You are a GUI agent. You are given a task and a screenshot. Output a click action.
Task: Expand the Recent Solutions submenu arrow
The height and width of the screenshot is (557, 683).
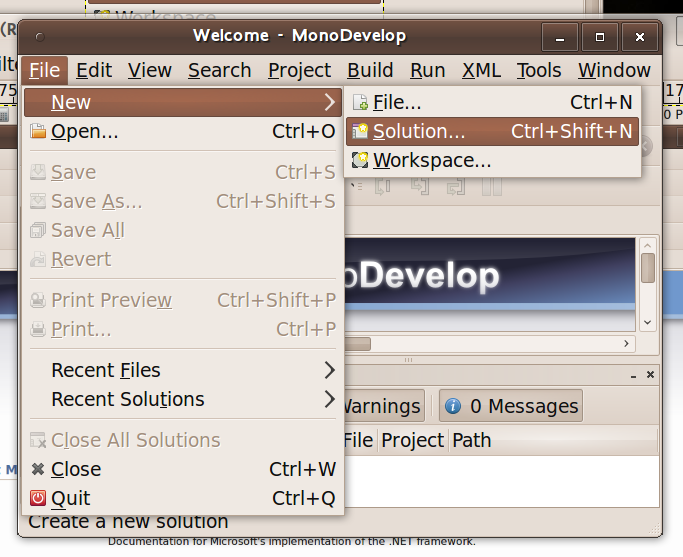click(330, 399)
